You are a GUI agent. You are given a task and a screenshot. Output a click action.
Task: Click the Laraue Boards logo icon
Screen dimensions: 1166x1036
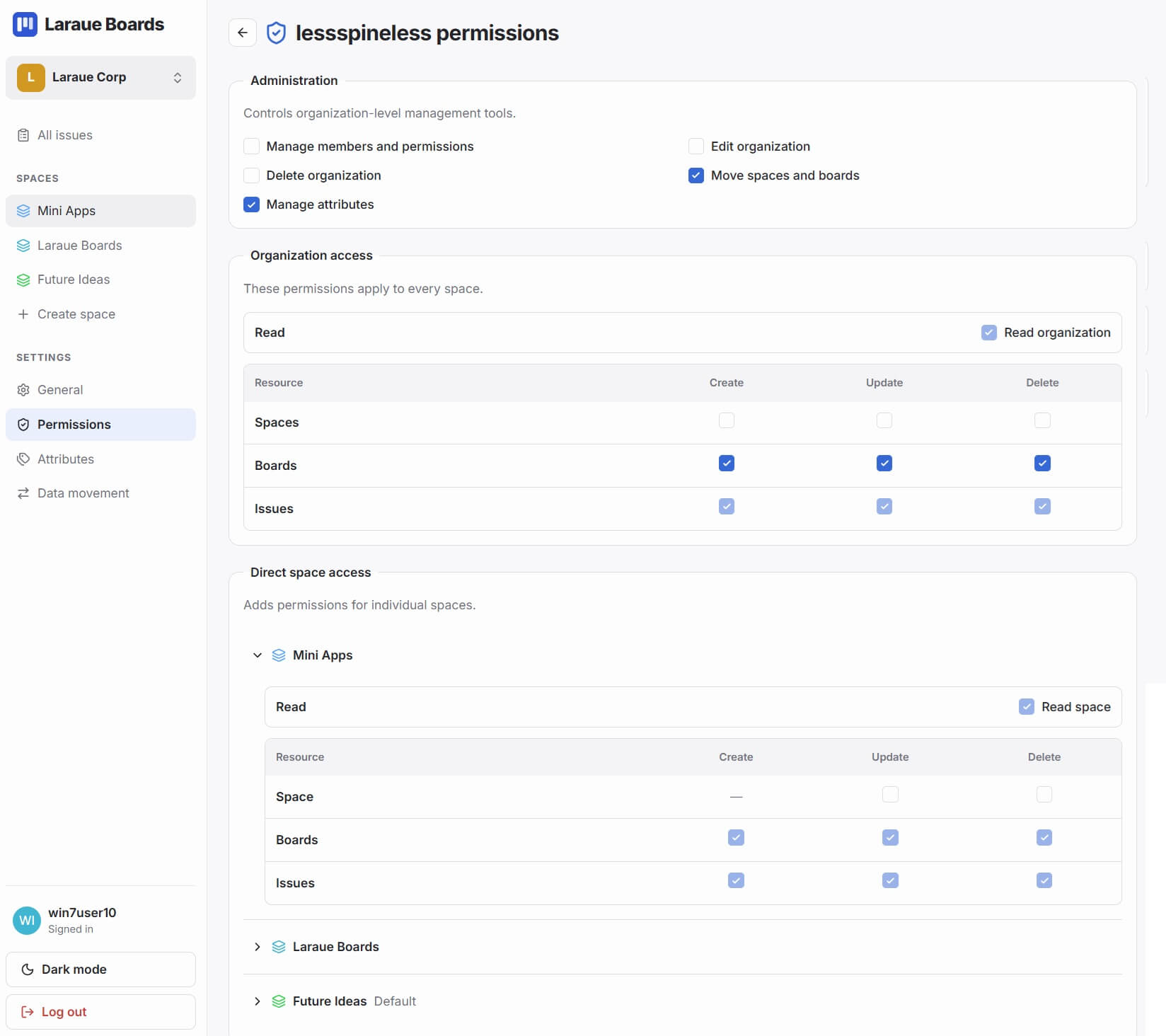tap(25, 24)
